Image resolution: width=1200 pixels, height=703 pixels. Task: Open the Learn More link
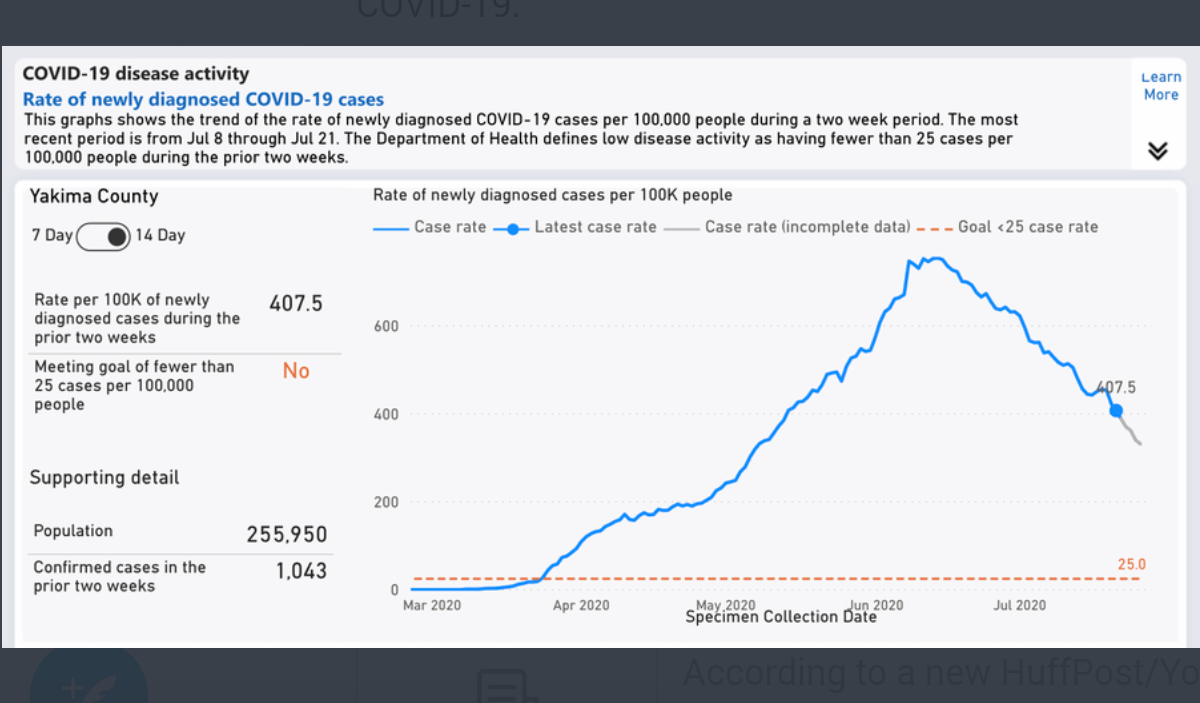point(1161,86)
